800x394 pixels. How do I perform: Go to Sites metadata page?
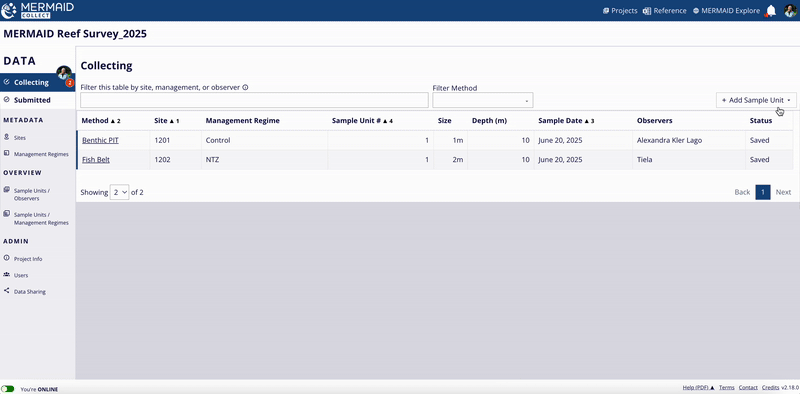point(20,138)
